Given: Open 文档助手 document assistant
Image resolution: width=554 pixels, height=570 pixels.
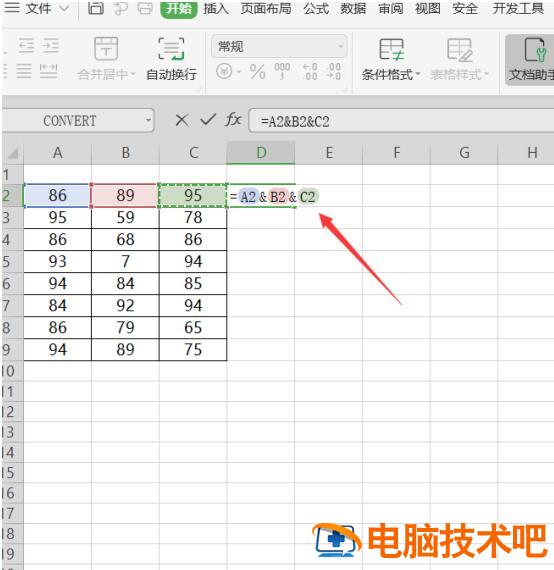Looking at the screenshot, I should [531, 60].
